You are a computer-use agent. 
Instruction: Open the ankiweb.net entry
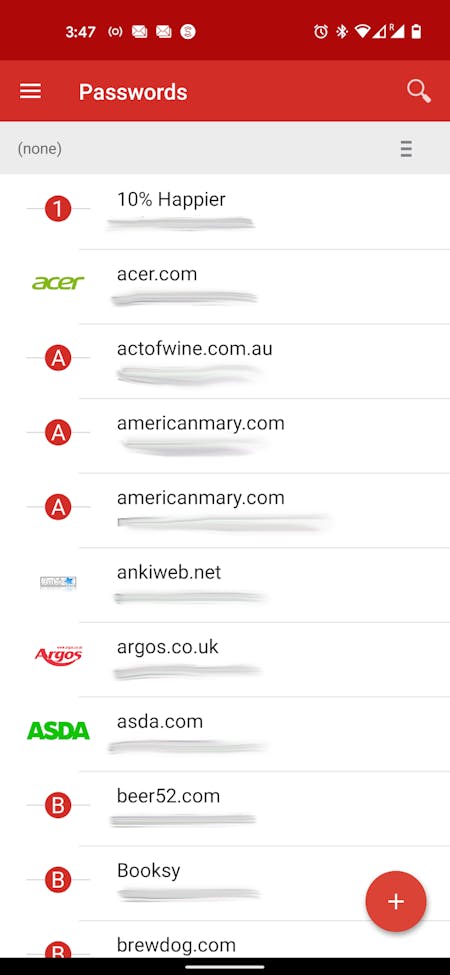point(225,585)
